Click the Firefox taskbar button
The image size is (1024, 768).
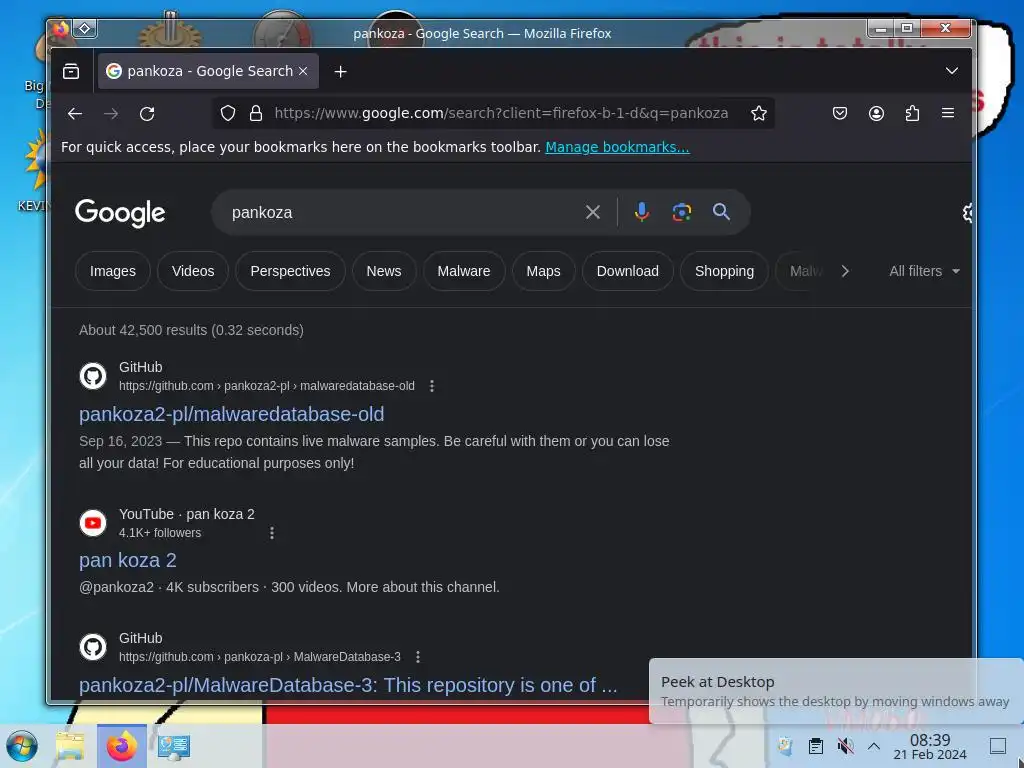click(121, 746)
